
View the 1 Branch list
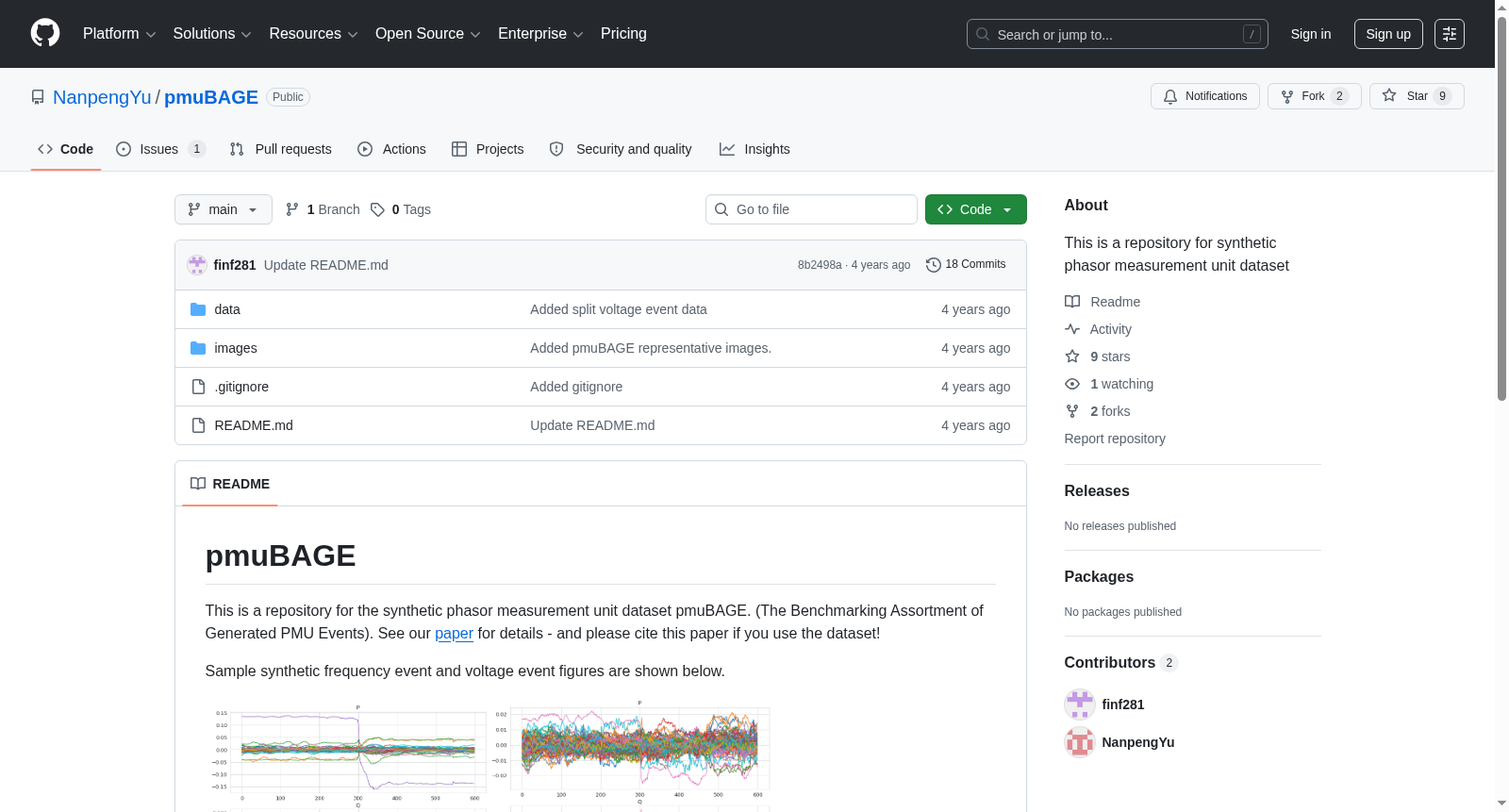point(323,209)
